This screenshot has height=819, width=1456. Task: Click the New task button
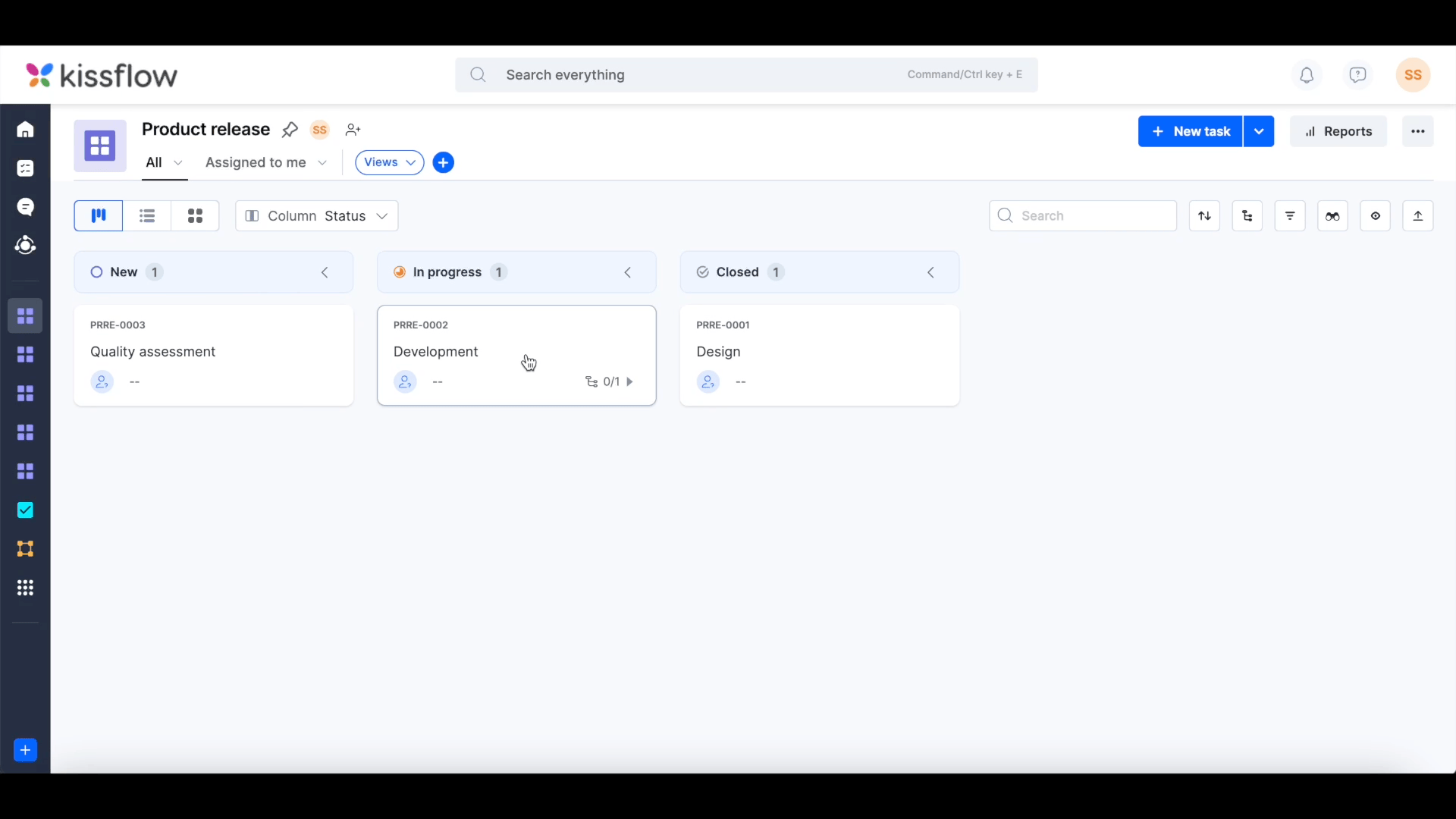(x=1190, y=131)
